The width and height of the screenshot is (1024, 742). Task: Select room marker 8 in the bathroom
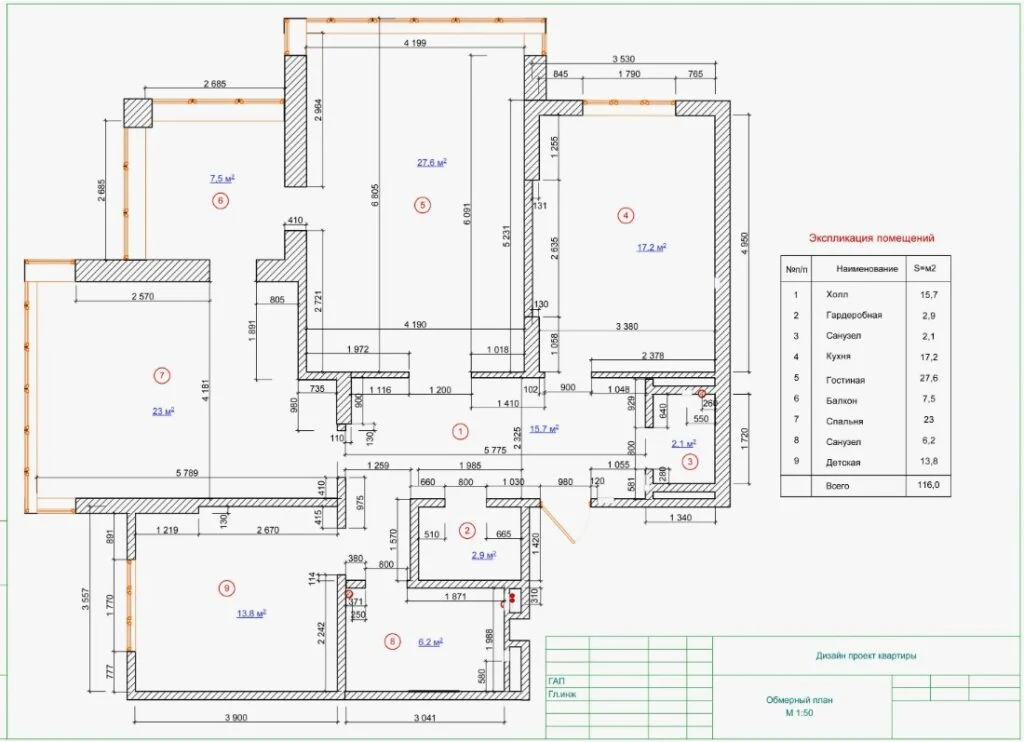[392, 642]
